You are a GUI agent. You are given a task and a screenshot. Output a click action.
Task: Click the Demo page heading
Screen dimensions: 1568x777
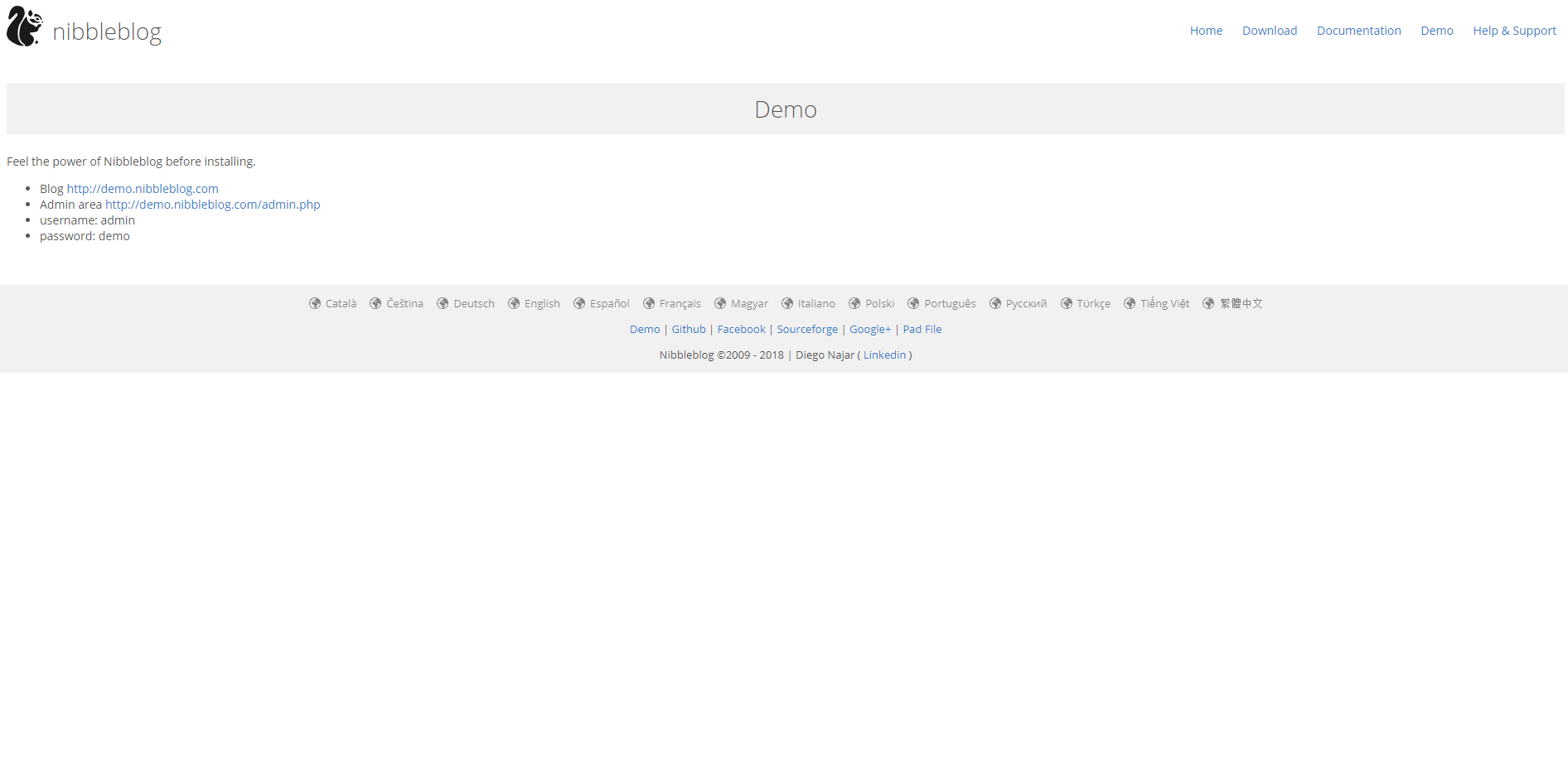click(x=785, y=109)
